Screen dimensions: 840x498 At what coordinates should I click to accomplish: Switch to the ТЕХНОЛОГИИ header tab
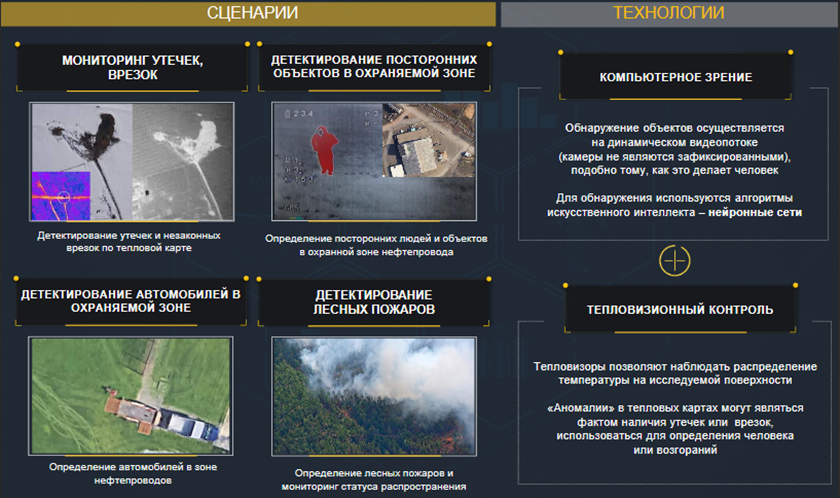[669, 13]
